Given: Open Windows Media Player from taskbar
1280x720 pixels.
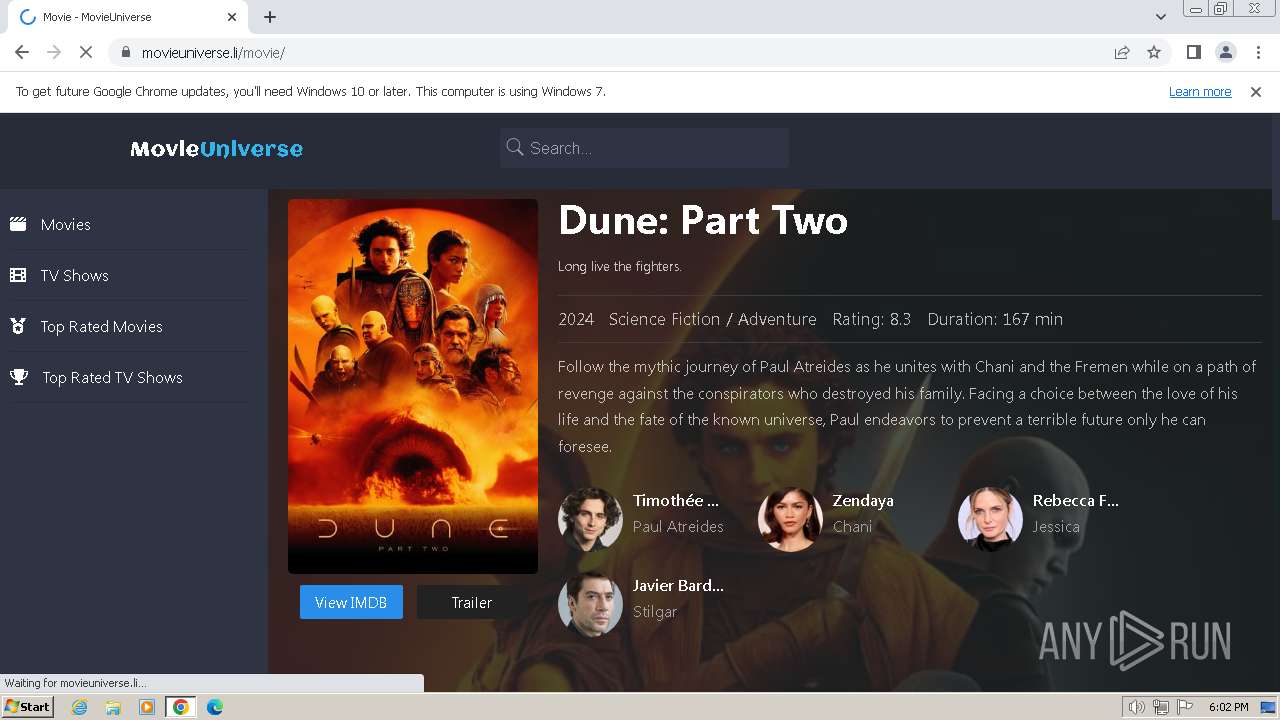Looking at the screenshot, I should [147, 707].
